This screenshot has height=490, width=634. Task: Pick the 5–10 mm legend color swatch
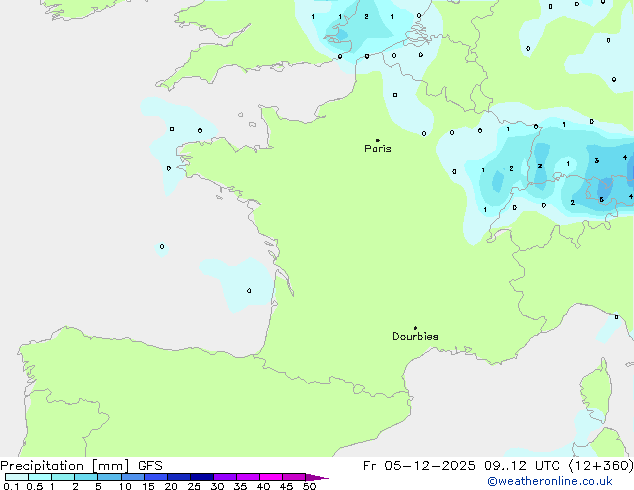point(109,477)
